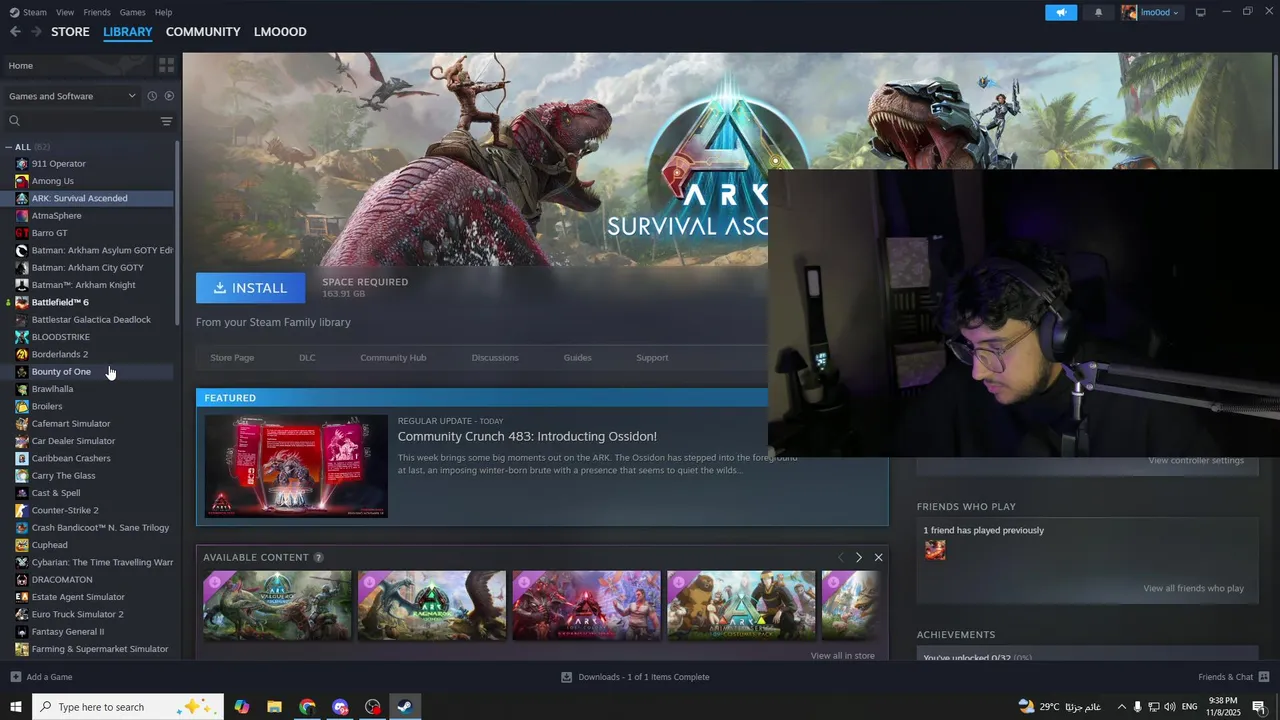
Task: Open the Guides link
Action: [x=577, y=358]
